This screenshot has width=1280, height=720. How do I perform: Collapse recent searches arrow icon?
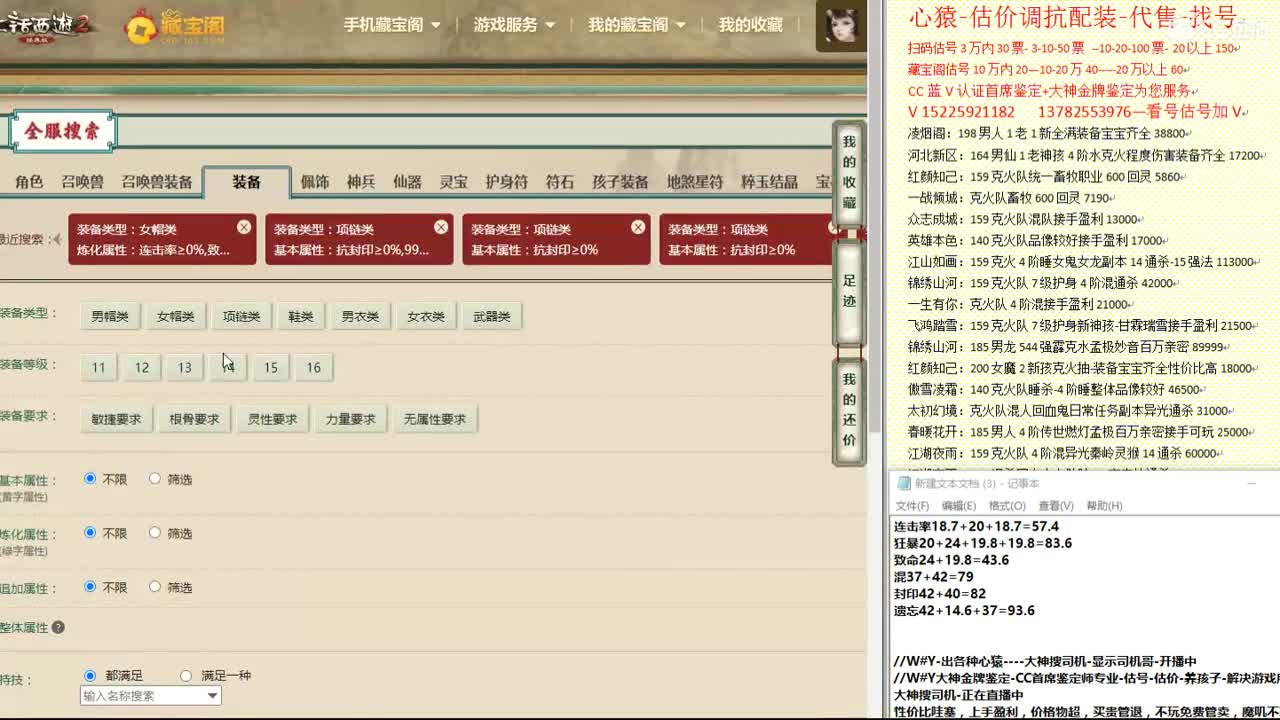click(x=56, y=239)
